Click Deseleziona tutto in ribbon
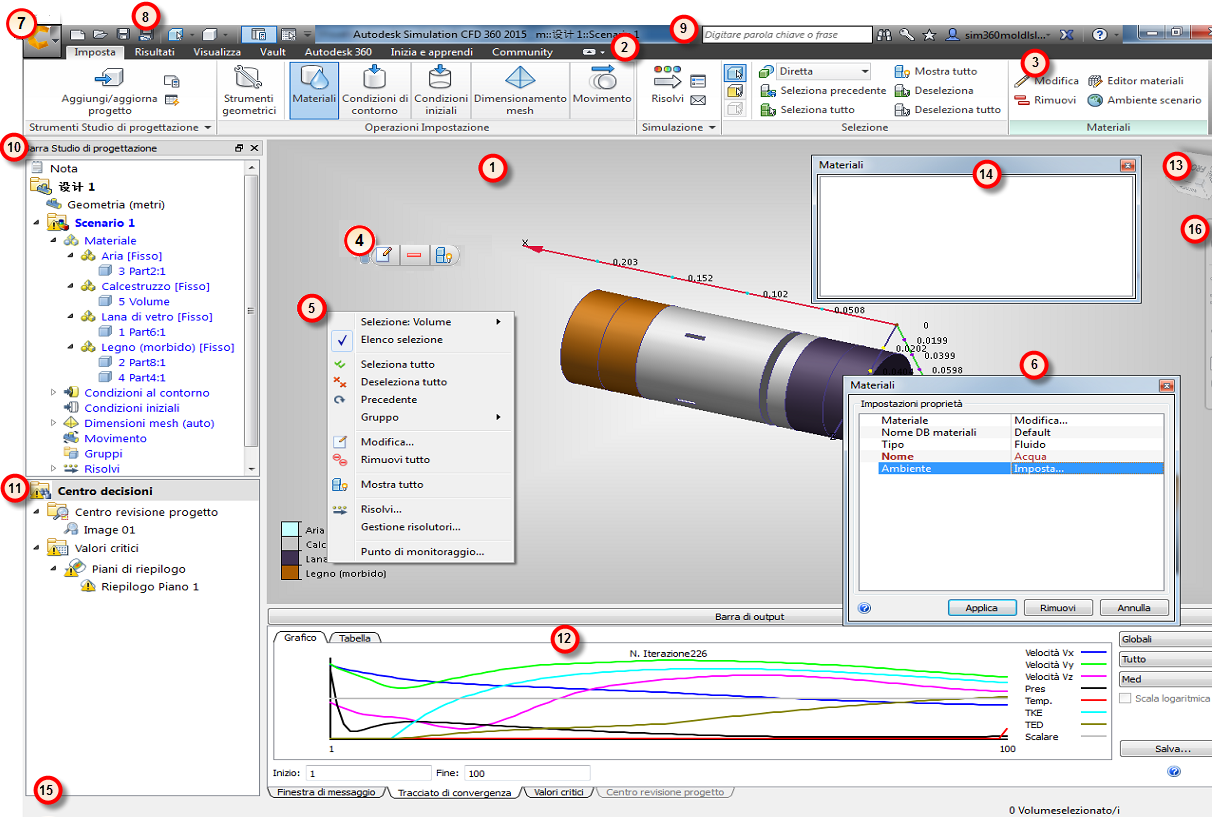Image resolution: width=1212 pixels, height=817 pixels. pos(947,110)
